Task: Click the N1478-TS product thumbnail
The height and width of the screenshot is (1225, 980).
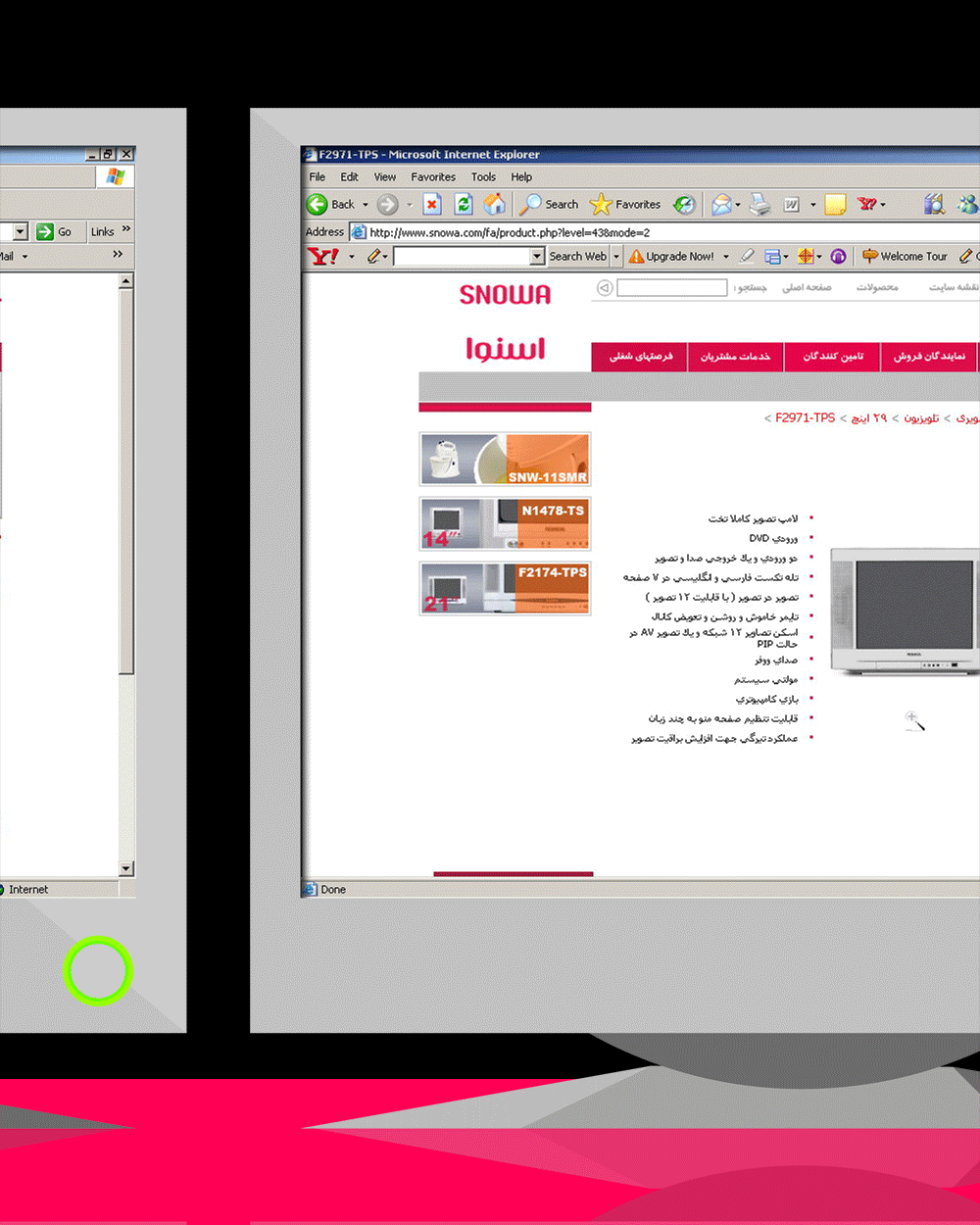Action: tap(505, 524)
